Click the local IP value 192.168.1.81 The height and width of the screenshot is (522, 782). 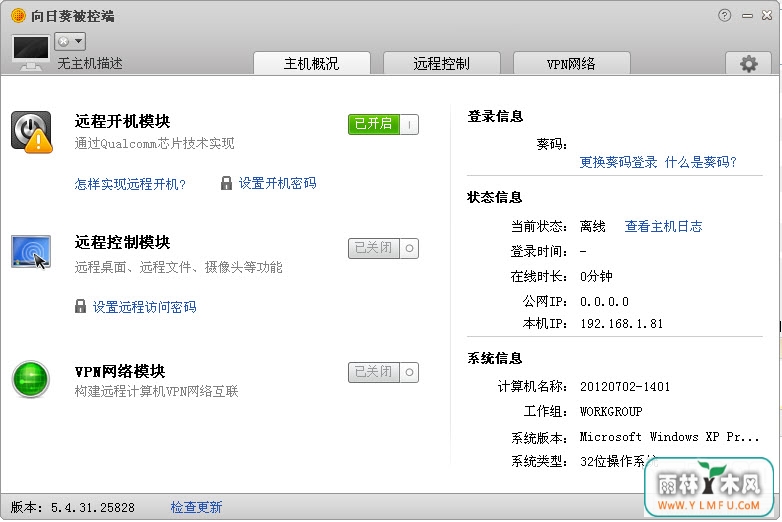[x=621, y=324]
